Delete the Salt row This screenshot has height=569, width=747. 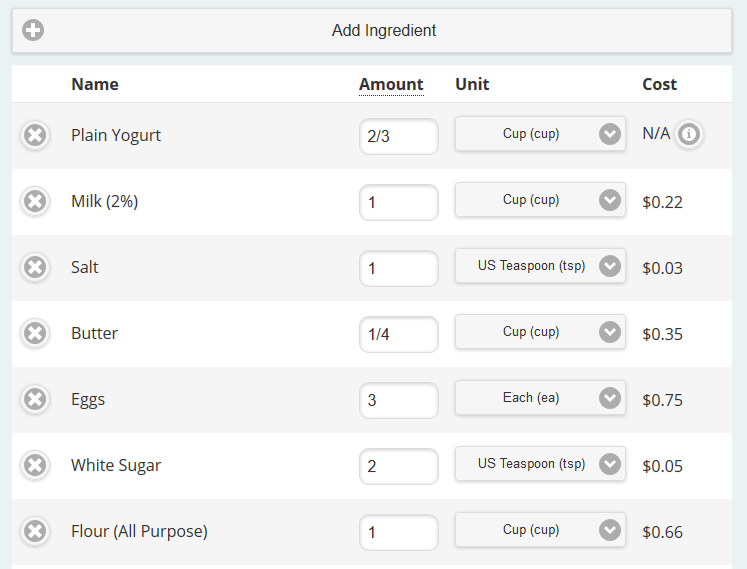click(x=35, y=267)
